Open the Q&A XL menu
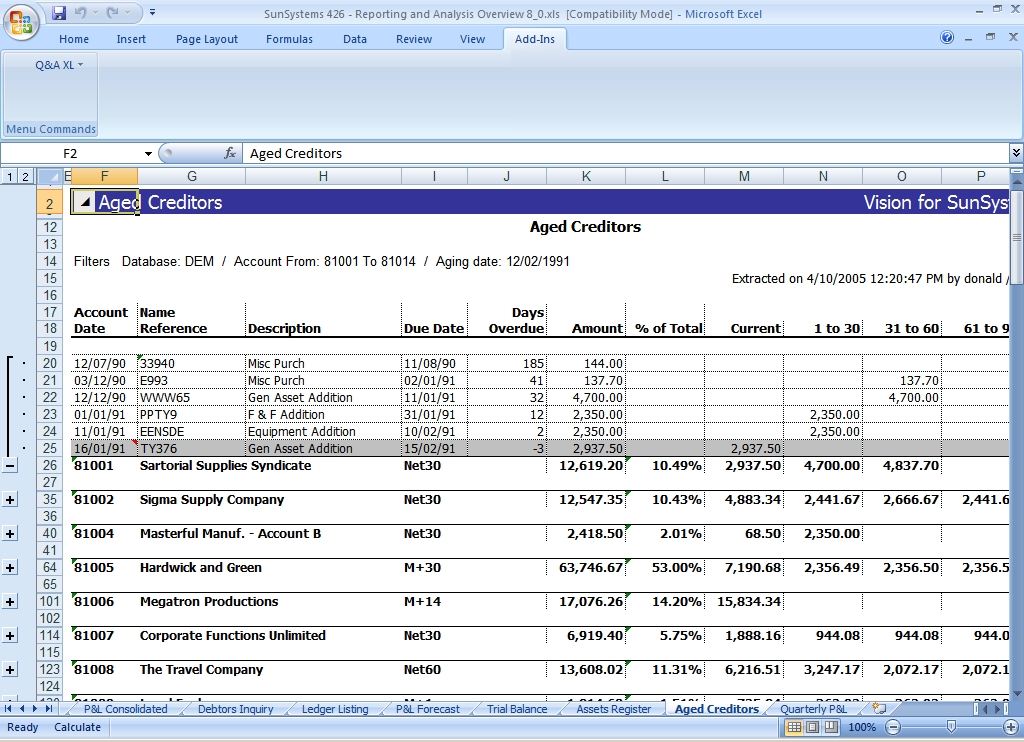 coord(59,65)
